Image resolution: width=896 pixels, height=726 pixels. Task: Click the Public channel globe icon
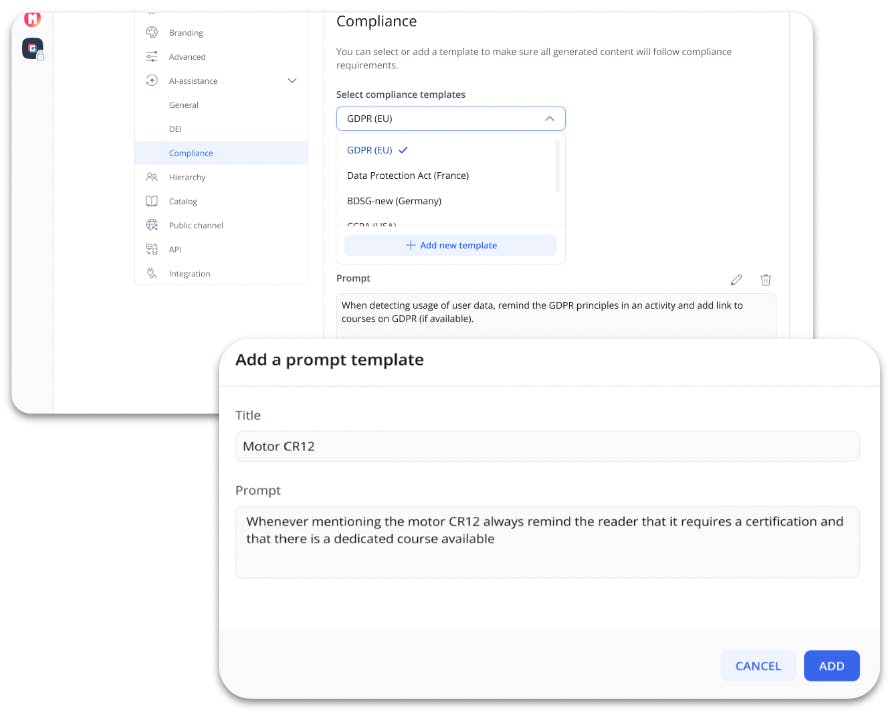click(x=152, y=225)
